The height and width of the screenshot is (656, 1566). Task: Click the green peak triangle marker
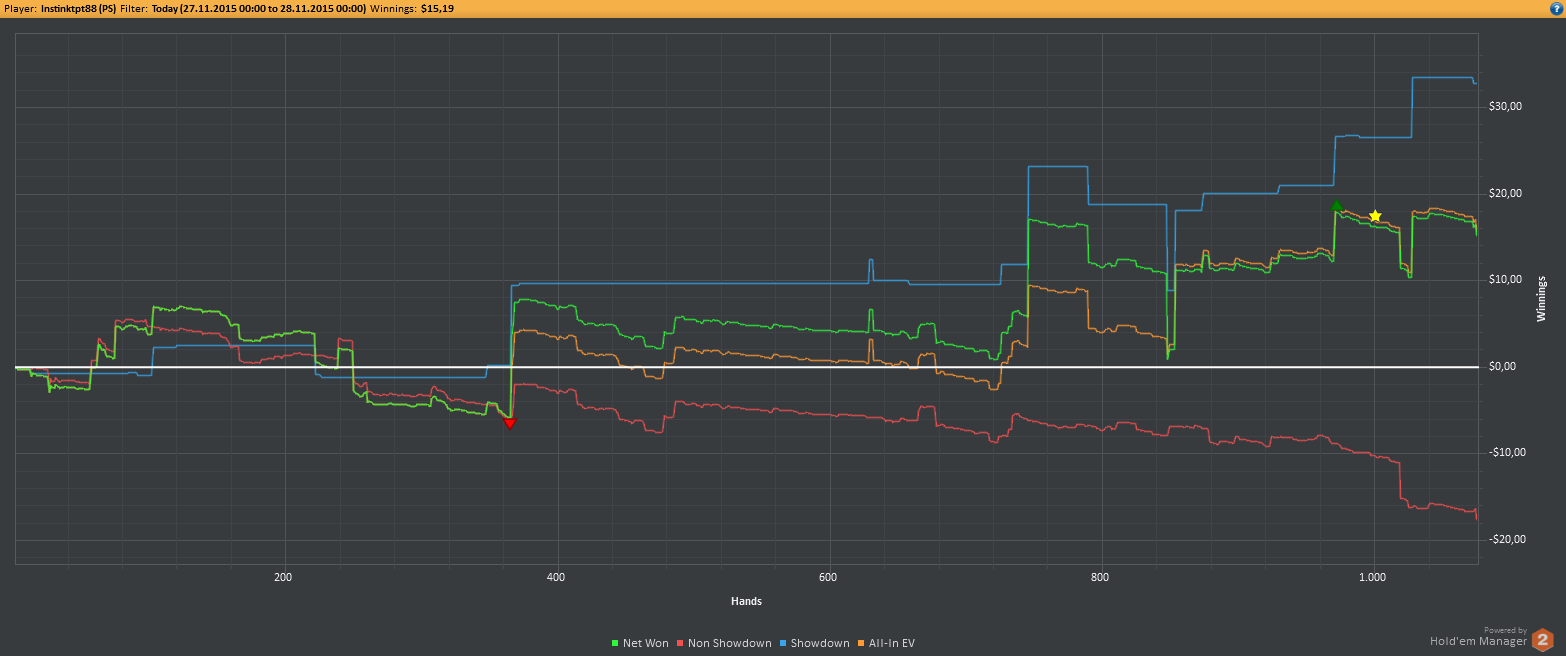click(1337, 205)
